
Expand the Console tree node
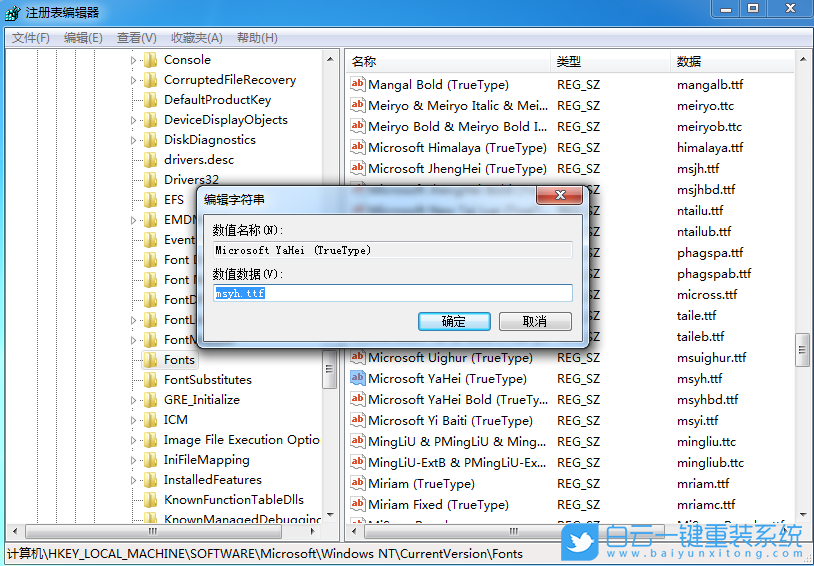133,60
